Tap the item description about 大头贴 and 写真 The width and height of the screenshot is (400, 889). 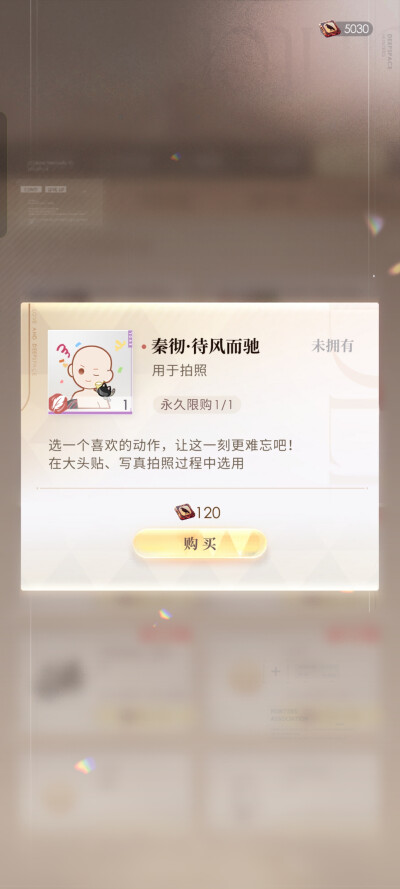(x=171, y=454)
